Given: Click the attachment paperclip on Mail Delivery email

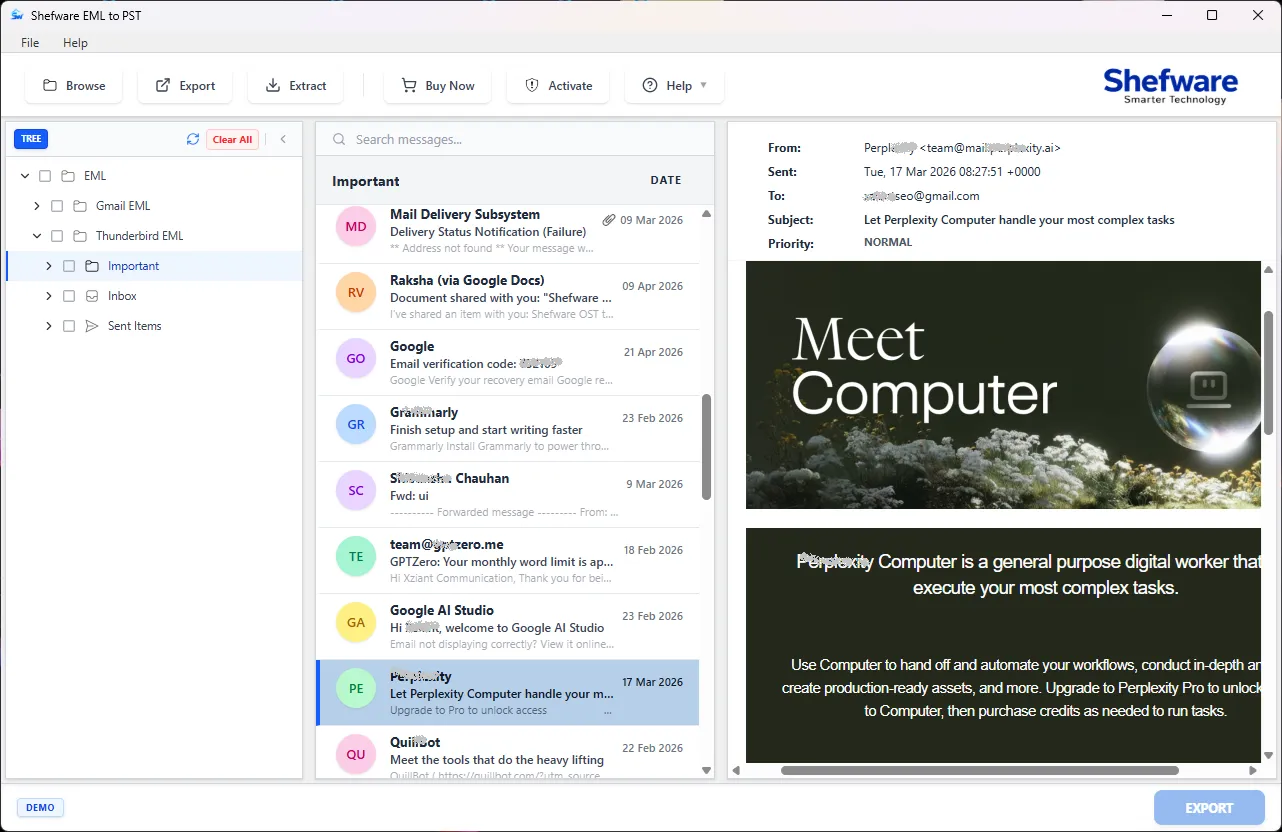Looking at the screenshot, I should tap(609, 220).
